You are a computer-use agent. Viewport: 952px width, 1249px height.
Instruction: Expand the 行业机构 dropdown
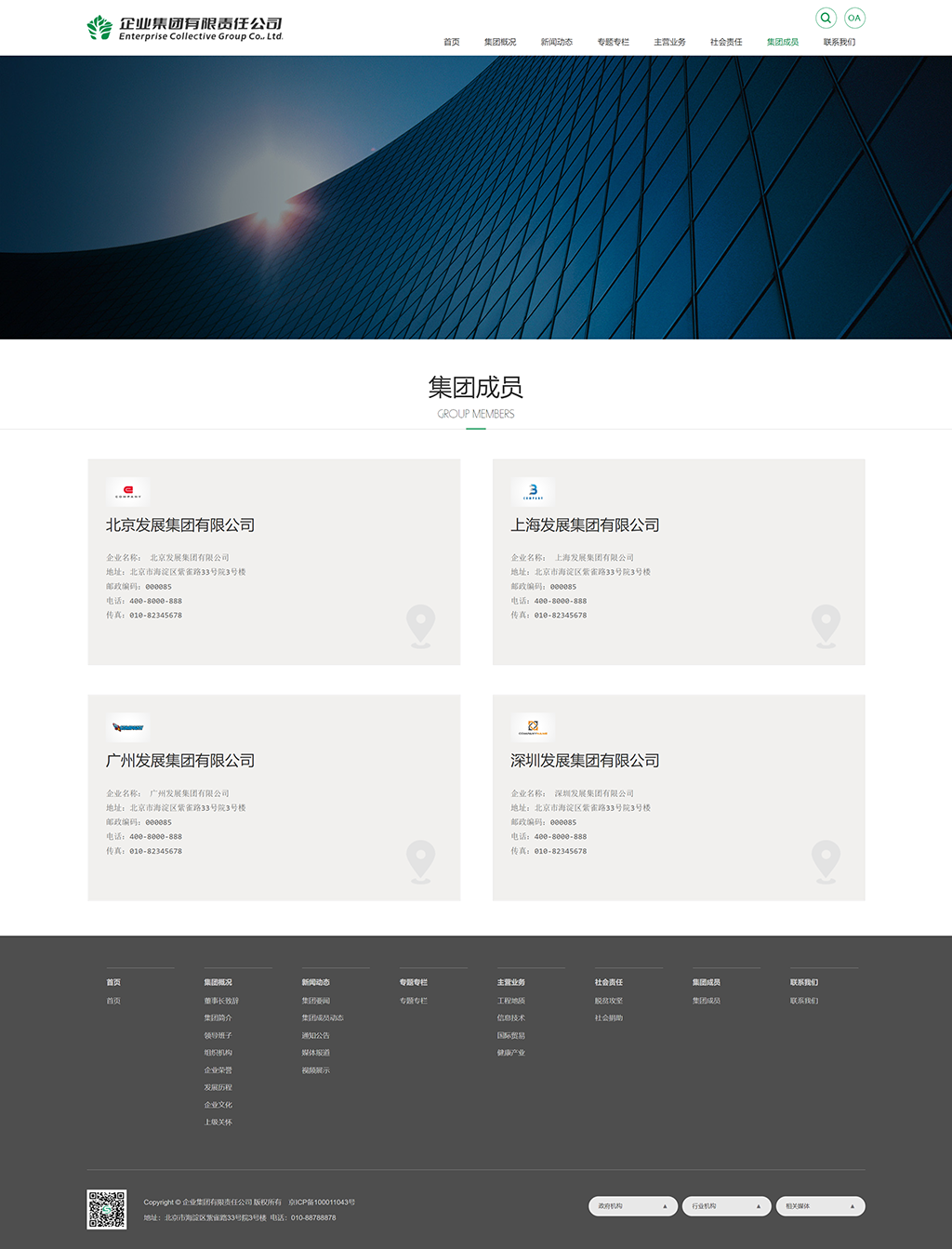pos(726,1206)
